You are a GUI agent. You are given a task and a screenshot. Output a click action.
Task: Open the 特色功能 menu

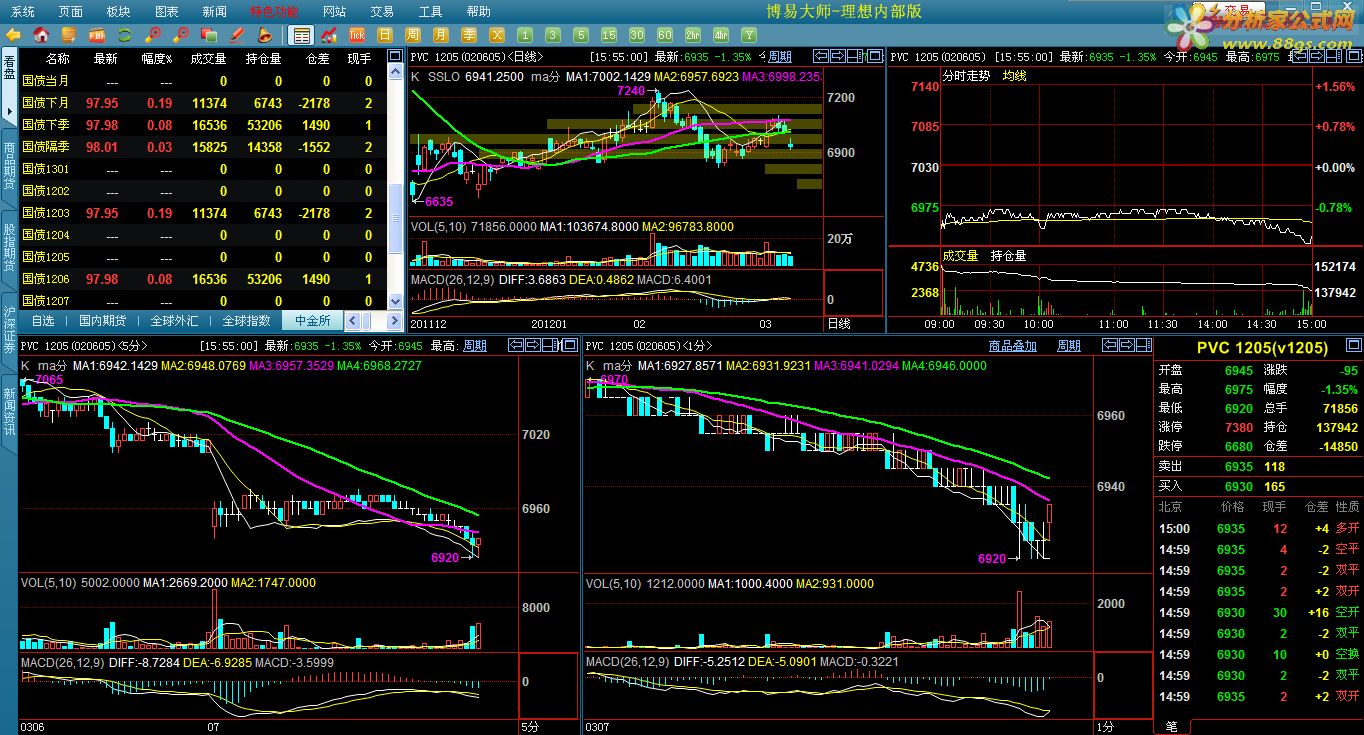coord(274,11)
